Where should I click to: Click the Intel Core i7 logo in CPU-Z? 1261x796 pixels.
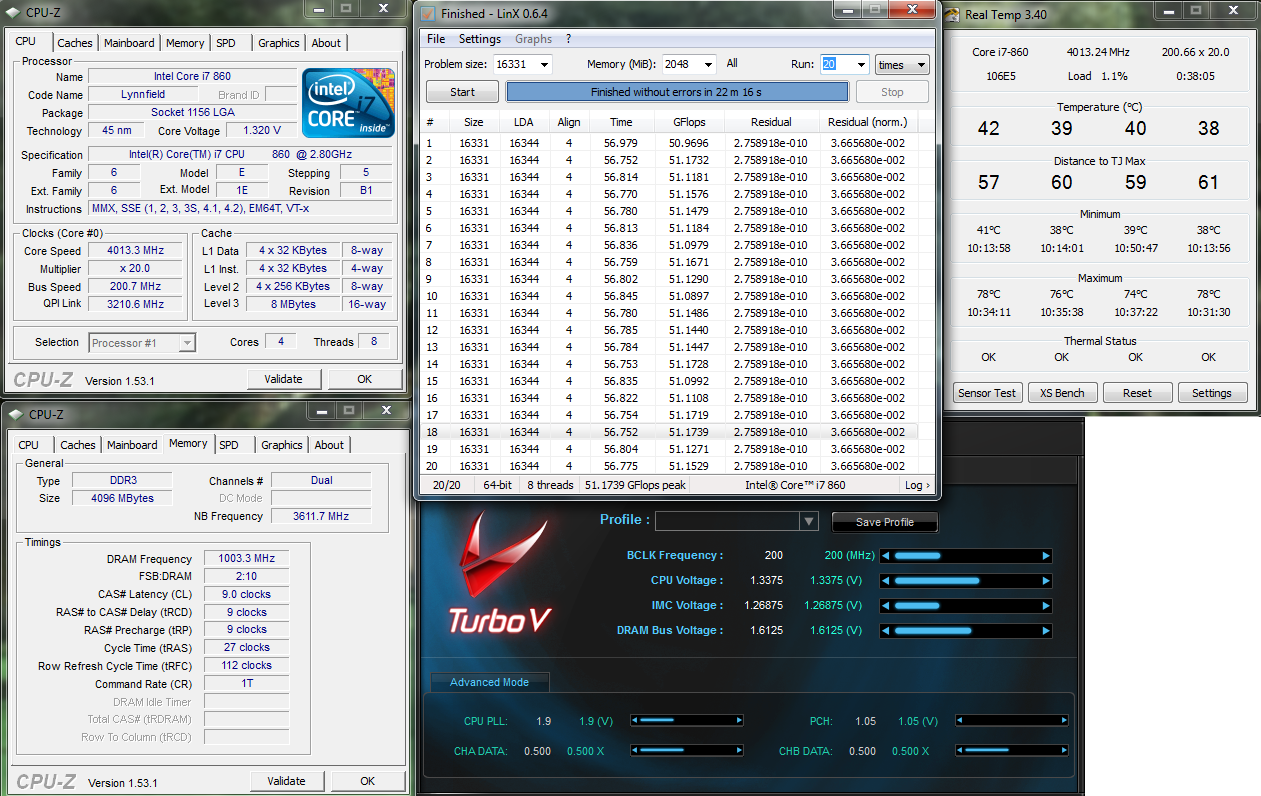tap(348, 104)
